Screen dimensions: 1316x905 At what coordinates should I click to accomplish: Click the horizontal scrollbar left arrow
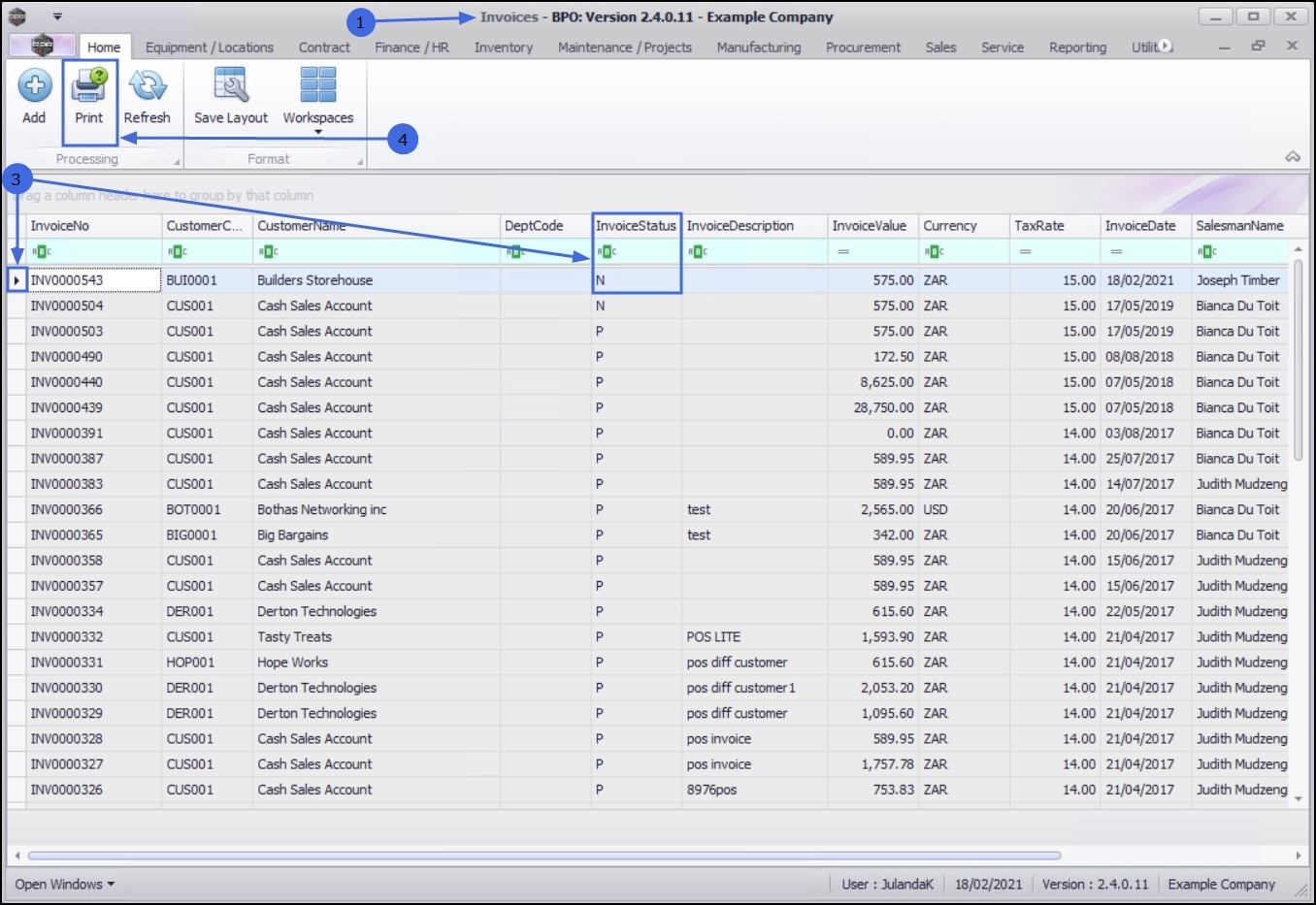click(16, 856)
